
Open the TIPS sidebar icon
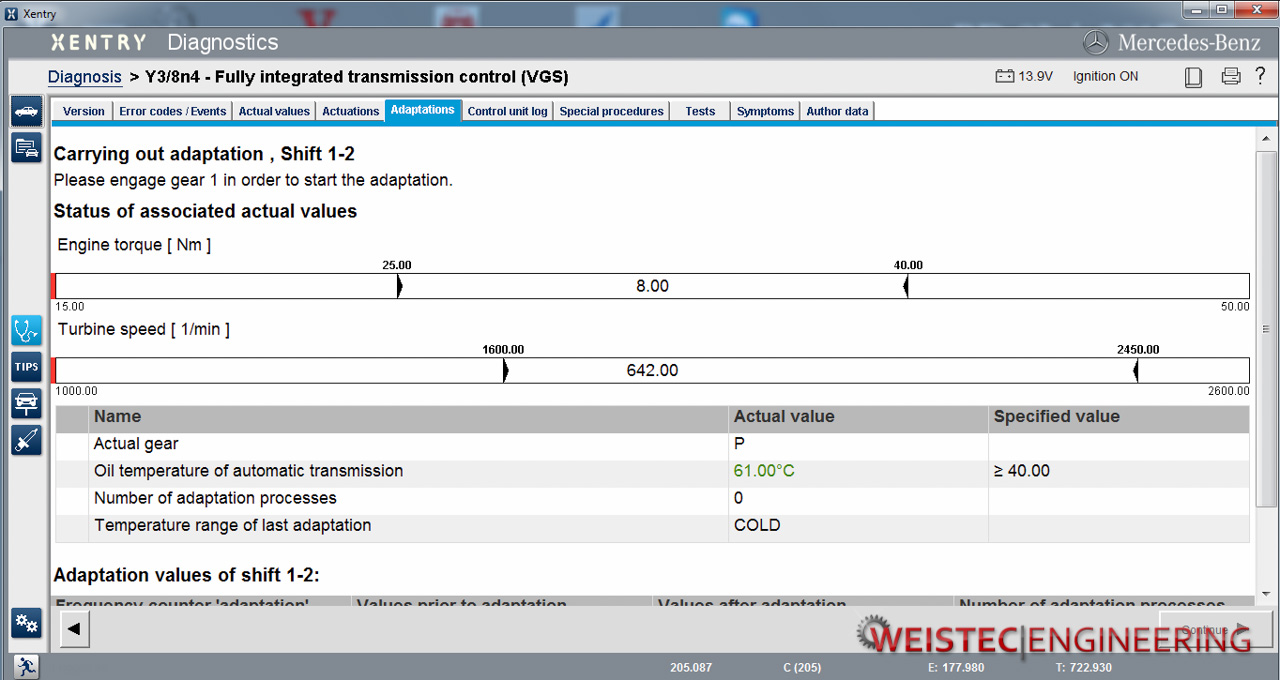pos(26,367)
